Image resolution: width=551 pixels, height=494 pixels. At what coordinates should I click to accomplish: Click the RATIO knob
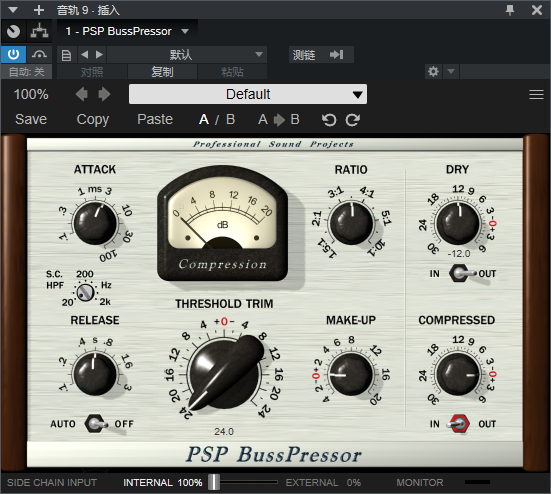(x=351, y=223)
